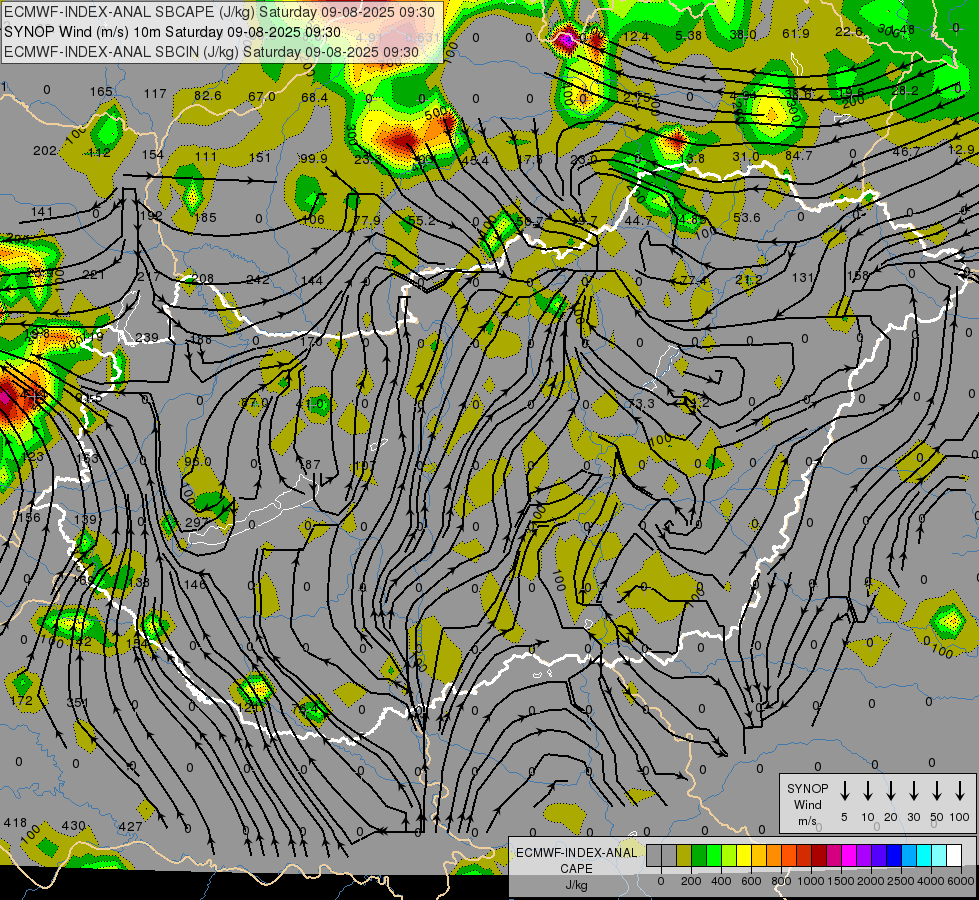Click the map value 82.6
This screenshot has height=900, width=979.
point(207,95)
